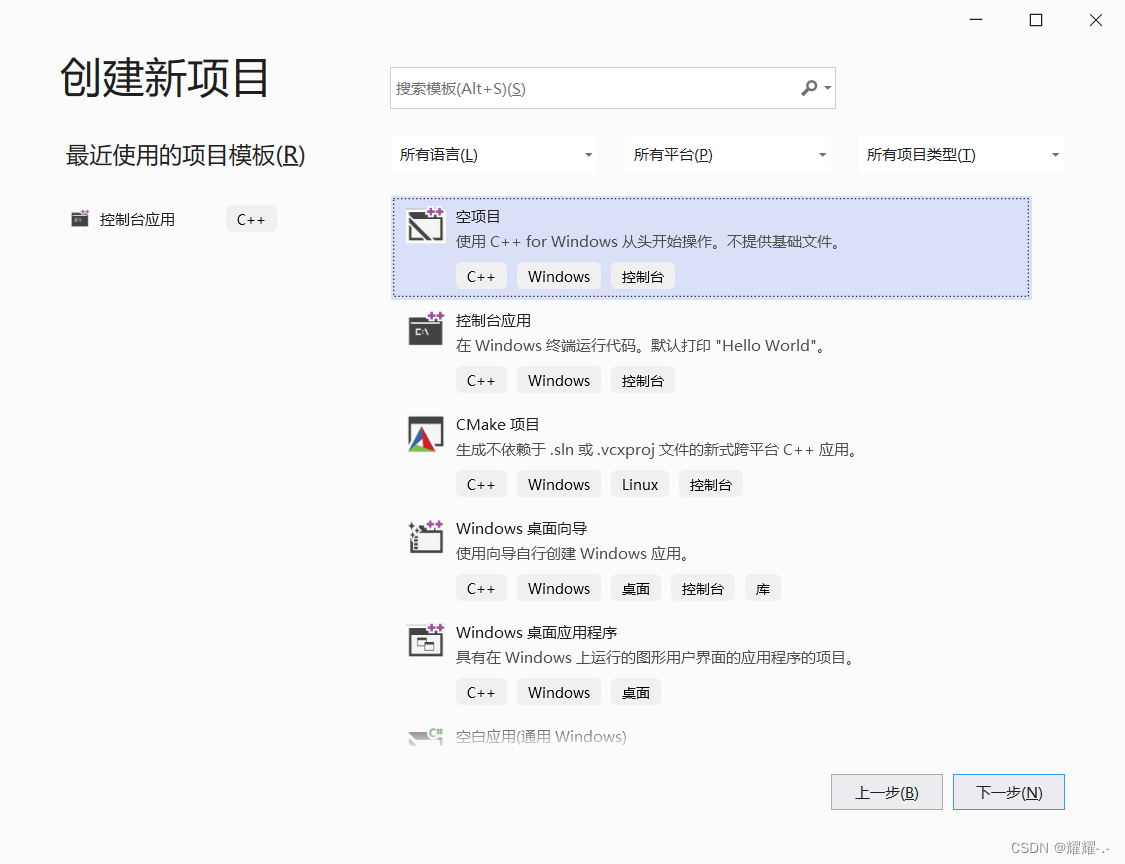
Task: Click the Linux tag under CMake 项目
Action: tap(640, 484)
